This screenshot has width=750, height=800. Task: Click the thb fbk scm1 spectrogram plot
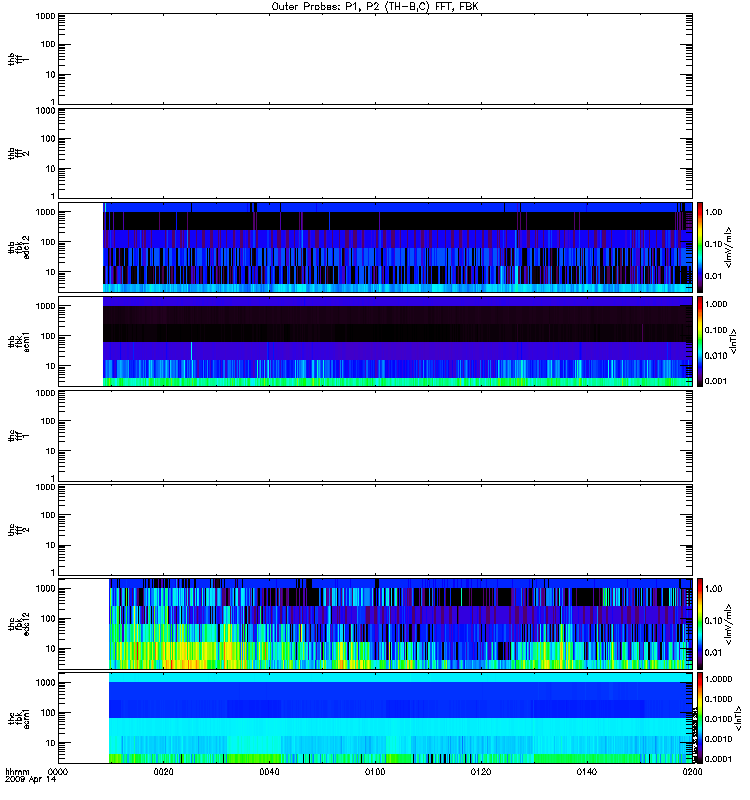pyautogui.click(x=397, y=341)
